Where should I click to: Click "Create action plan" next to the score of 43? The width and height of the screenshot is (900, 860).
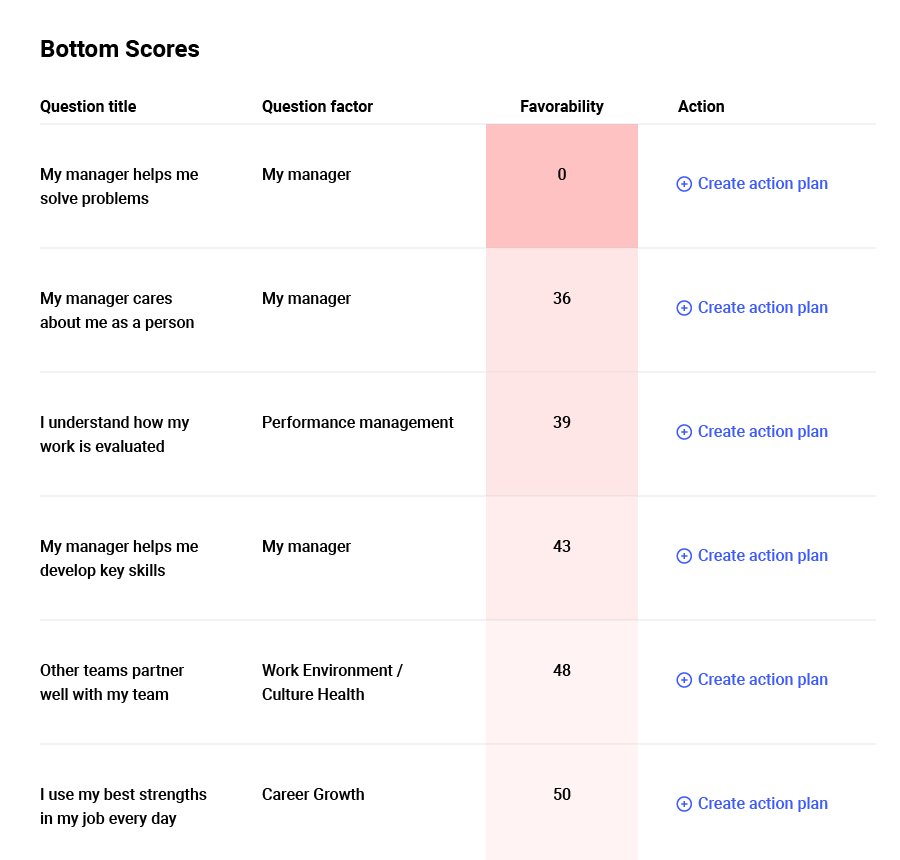point(762,556)
